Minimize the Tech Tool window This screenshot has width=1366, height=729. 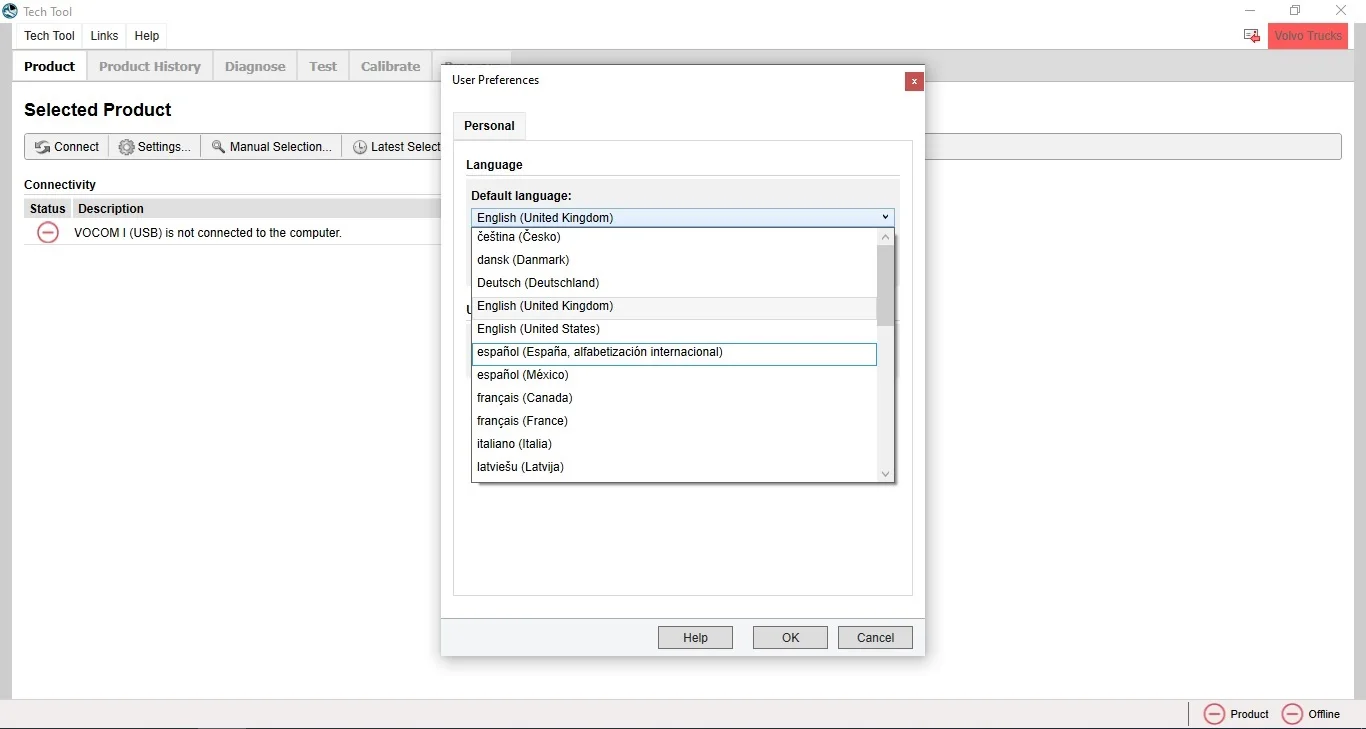pyautogui.click(x=1250, y=11)
